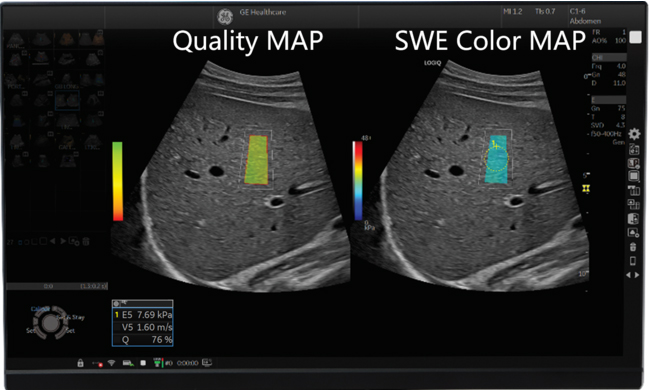Click the disconnected network icon with red mark
Viewport: 650px width, 390px height.
(97, 363)
